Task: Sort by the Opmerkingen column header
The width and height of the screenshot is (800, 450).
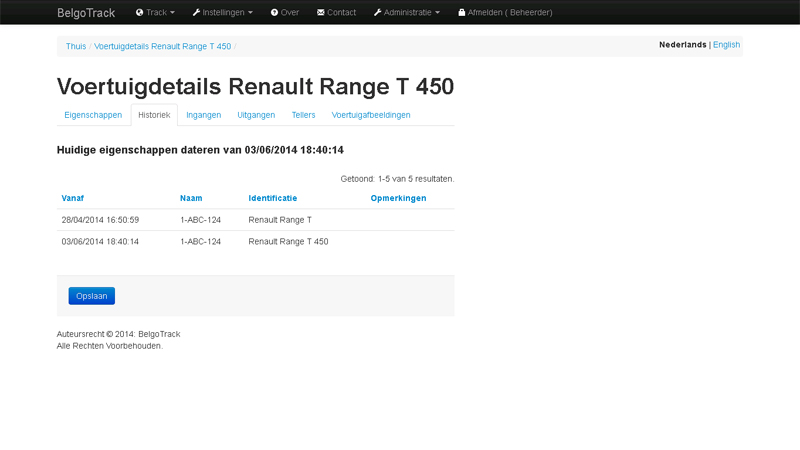Action: tap(398, 198)
